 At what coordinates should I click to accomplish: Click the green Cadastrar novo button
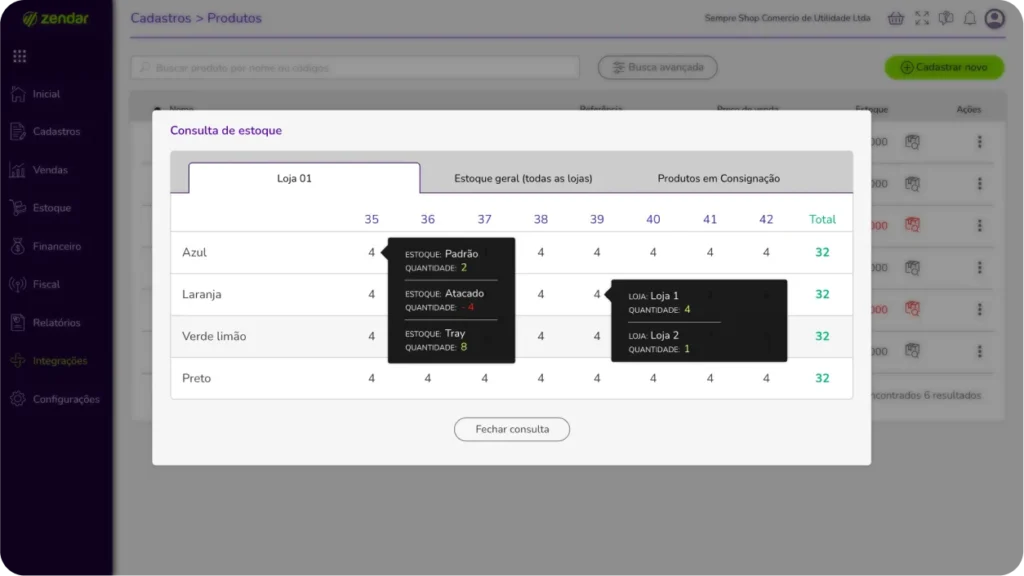pyautogui.click(x=943, y=67)
